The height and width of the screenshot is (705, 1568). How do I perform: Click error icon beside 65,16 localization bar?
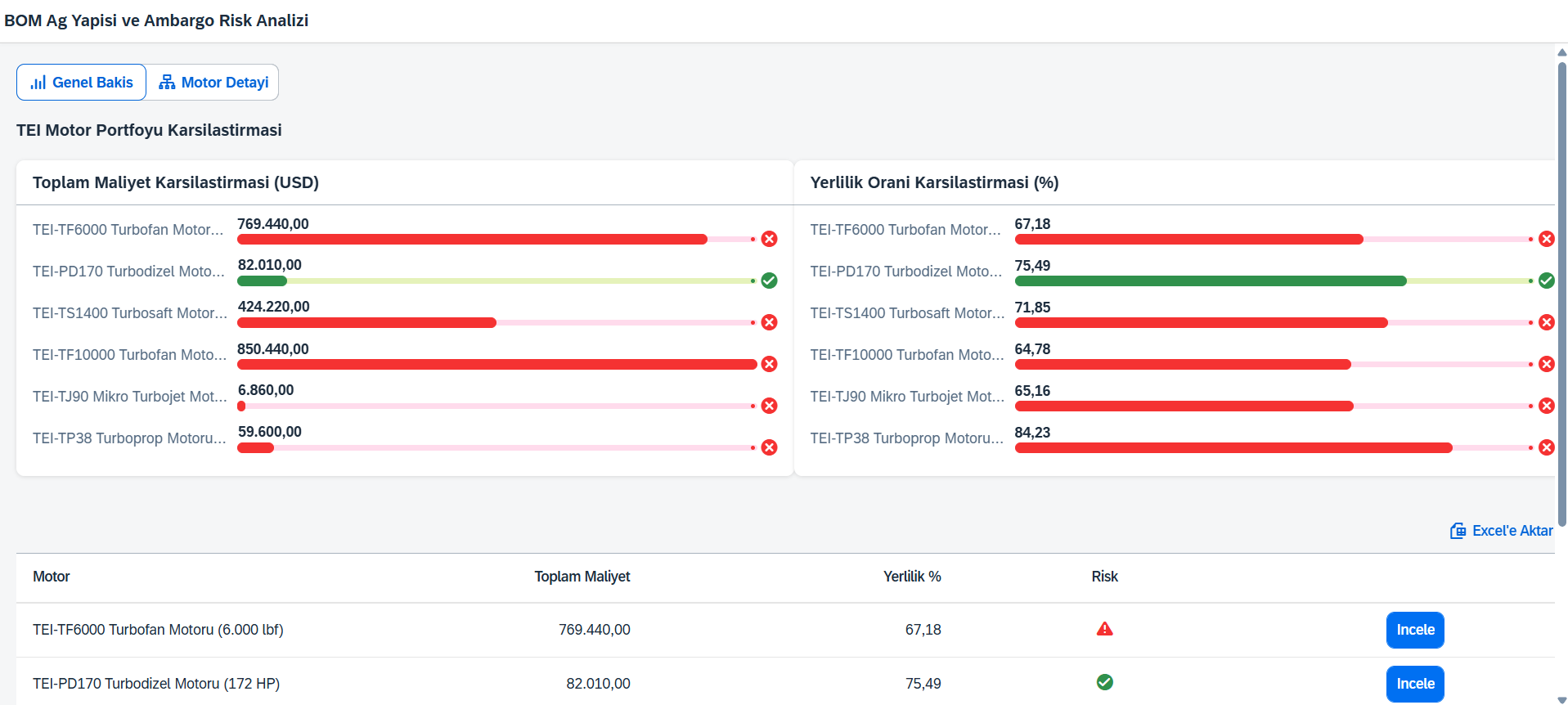[x=1546, y=406]
